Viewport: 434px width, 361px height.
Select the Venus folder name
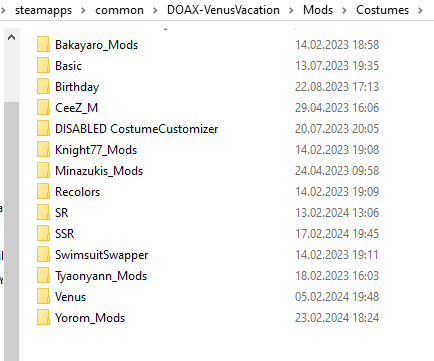[70, 297]
